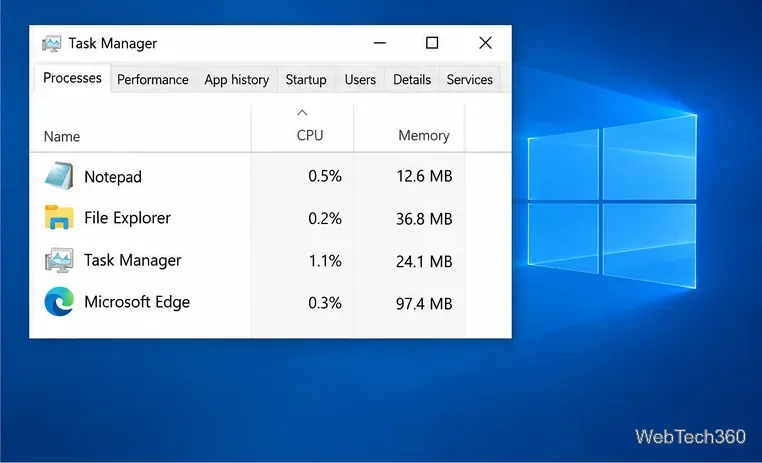
Task: Click Task Manager's 1.1% CPU value
Action: point(325,261)
